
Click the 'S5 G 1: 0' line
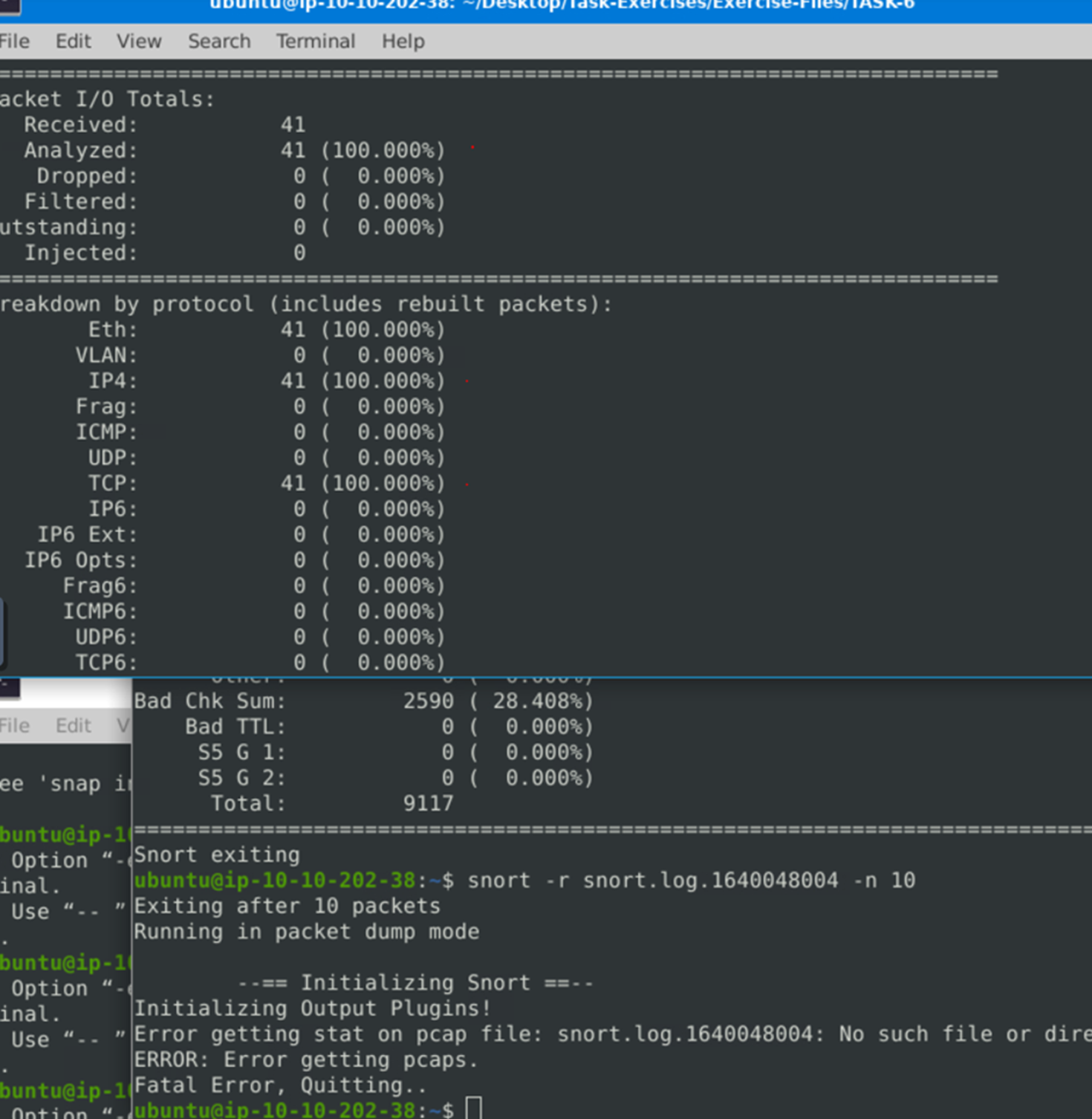[395, 752]
